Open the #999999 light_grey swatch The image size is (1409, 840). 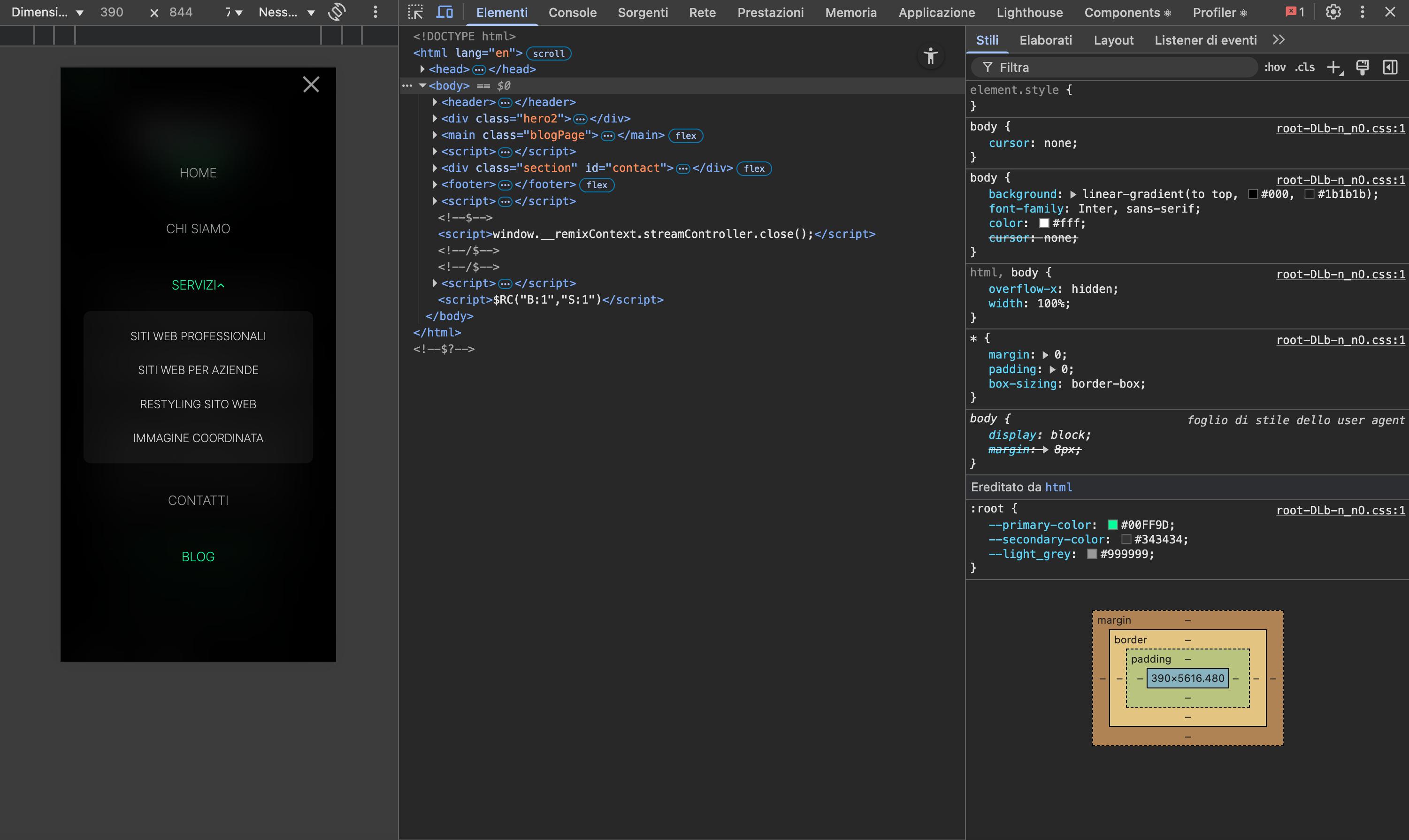pyautogui.click(x=1093, y=554)
